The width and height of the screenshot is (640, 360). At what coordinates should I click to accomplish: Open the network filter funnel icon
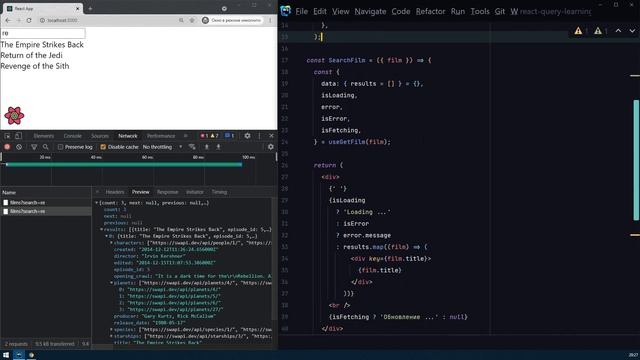click(x=34, y=147)
